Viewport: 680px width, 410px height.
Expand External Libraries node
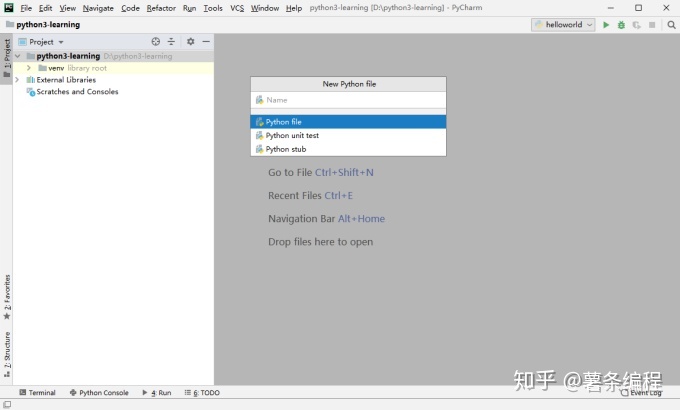17,80
